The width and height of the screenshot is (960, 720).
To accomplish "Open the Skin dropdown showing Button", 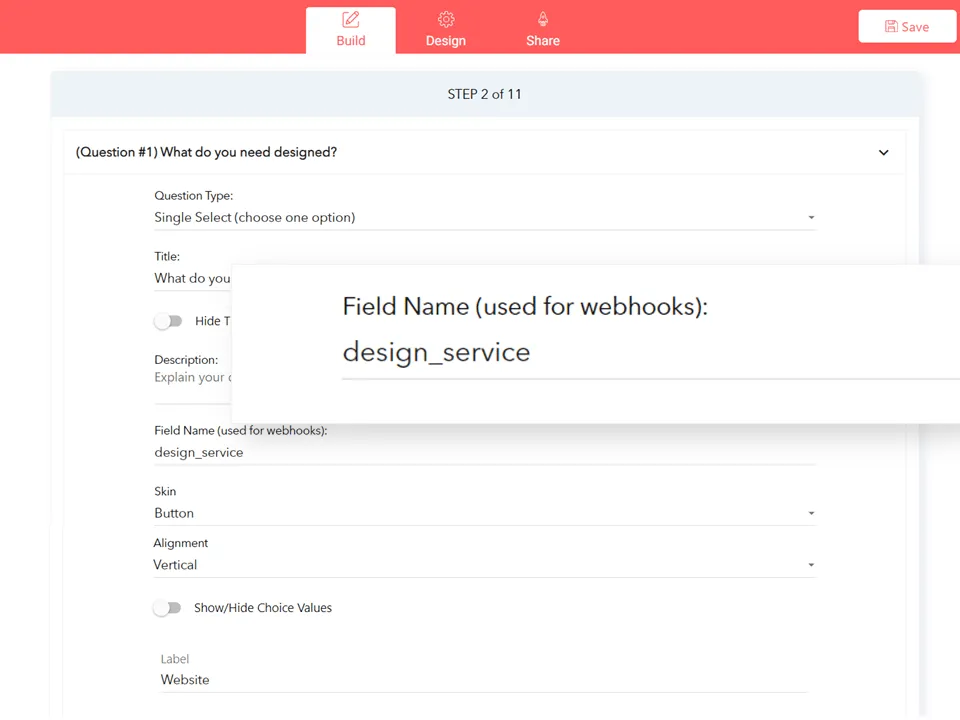I will [484, 513].
